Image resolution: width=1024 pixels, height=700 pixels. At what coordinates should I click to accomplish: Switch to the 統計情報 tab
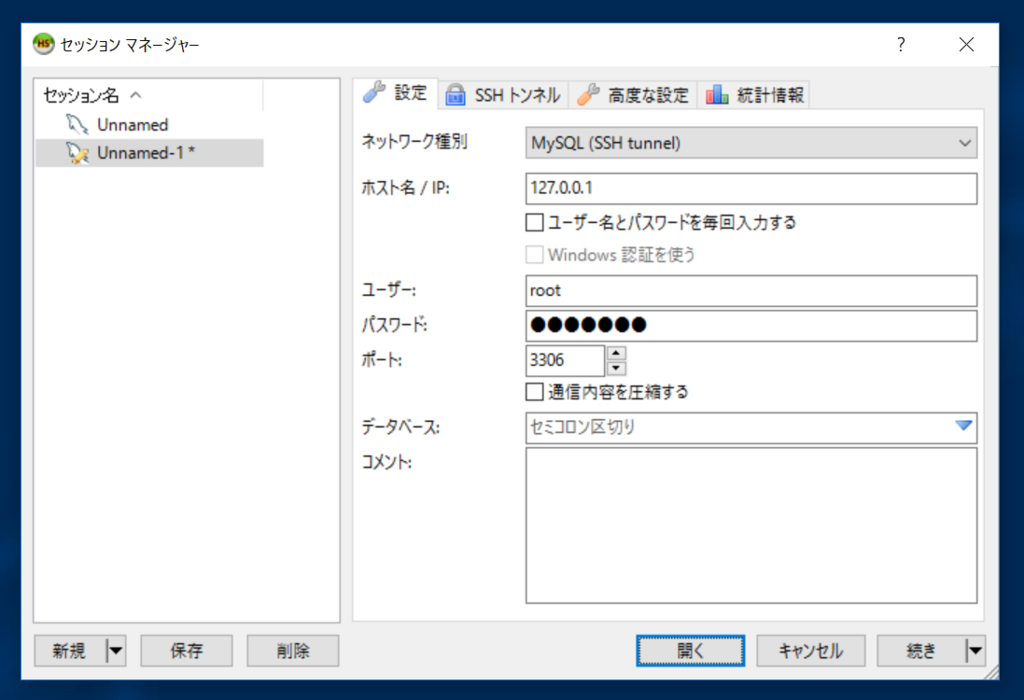point(754,95)
